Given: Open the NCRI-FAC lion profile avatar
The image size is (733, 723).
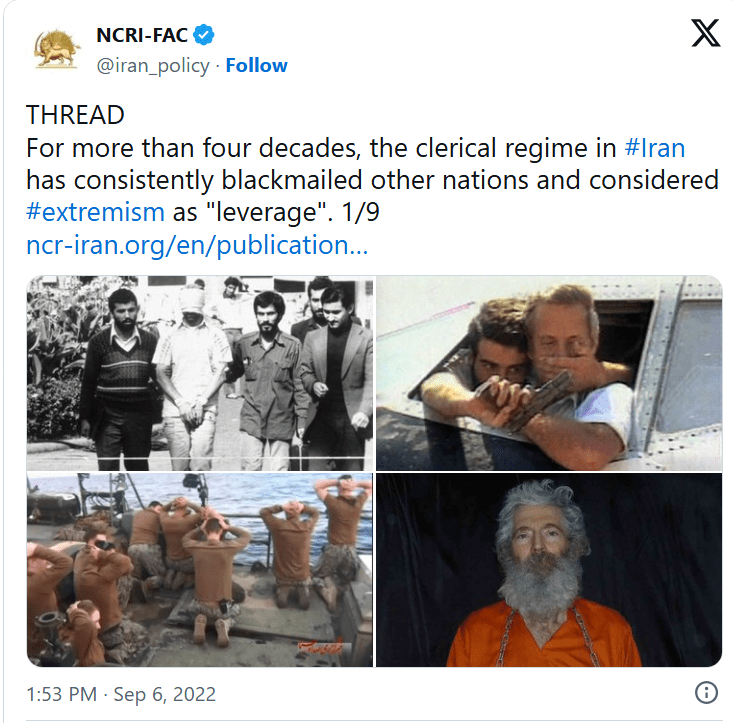Looking at the screenshot, I should point(57,50).
